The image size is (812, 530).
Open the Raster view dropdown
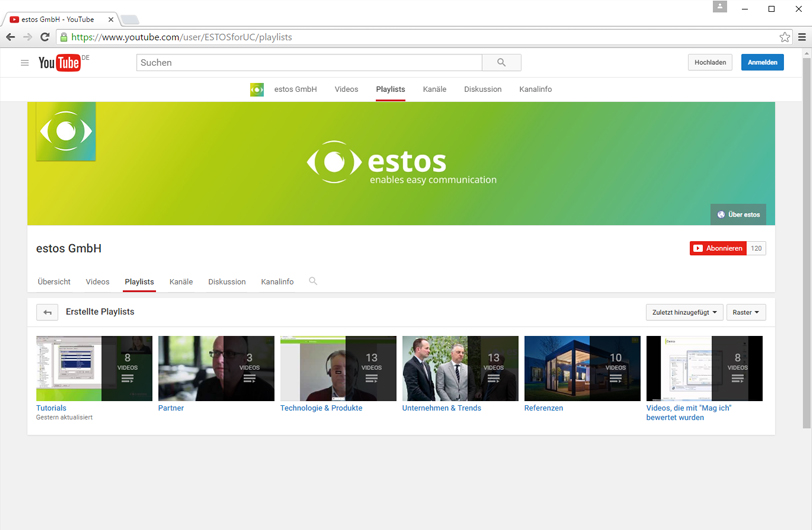click(x=746, y=312)
